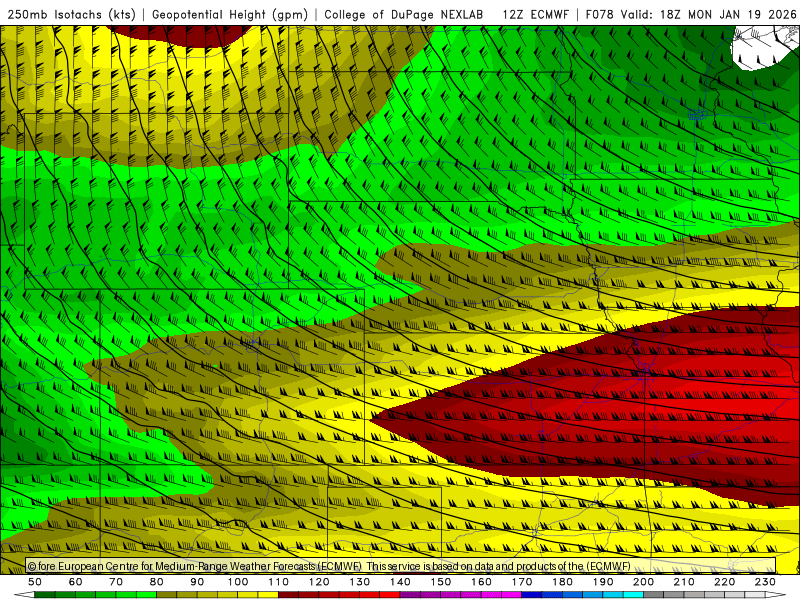Viewport: 800px width, 600px height.
Task: Click the 140 label on the color scale
Action: point(401,582)
